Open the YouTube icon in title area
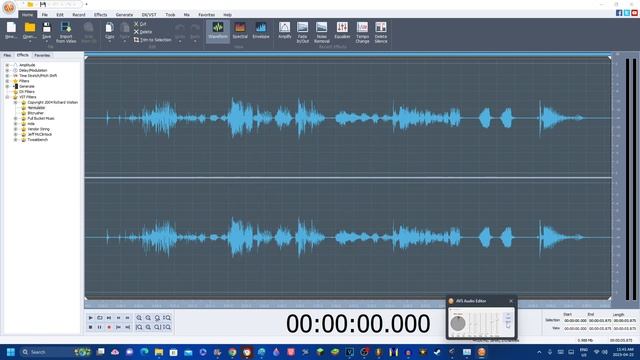 point(634,13)
